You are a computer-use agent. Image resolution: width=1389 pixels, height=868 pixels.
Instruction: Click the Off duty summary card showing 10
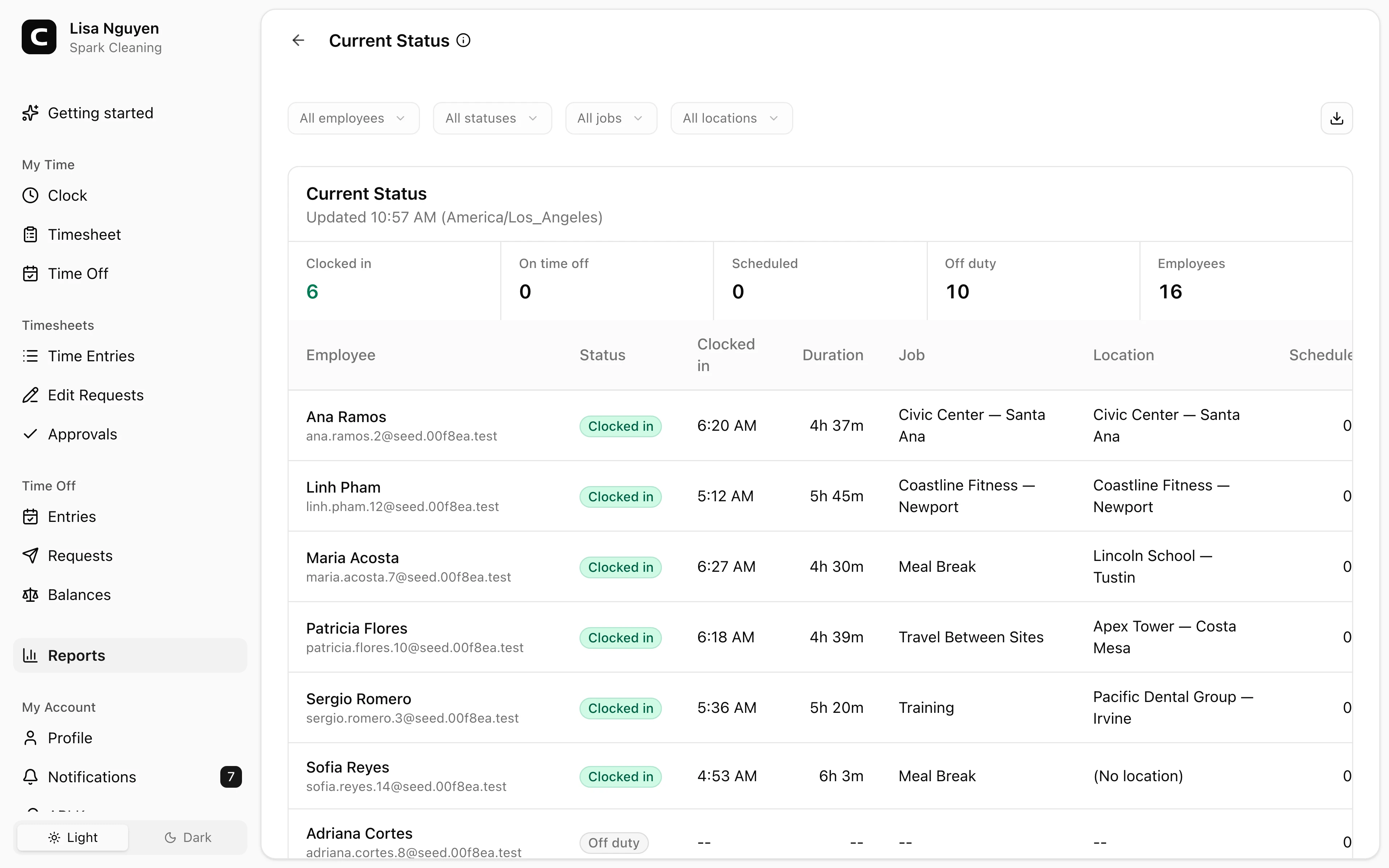(1033, 281)
